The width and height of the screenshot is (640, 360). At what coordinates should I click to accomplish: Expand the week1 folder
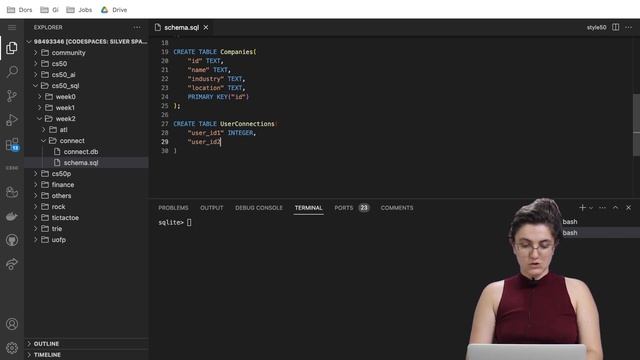87,108
